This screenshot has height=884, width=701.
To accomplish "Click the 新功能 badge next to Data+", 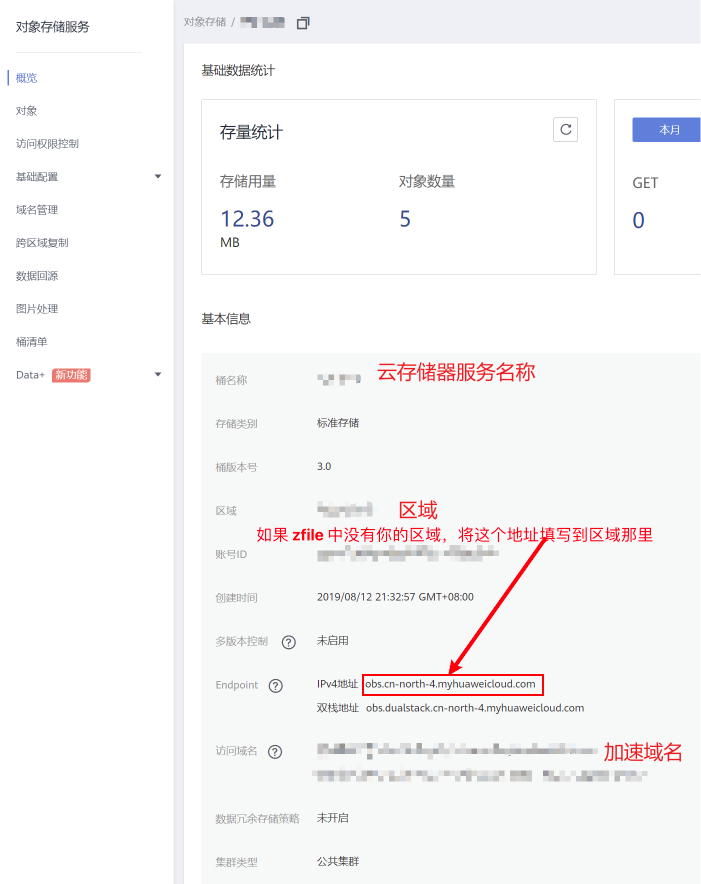I will 71,375.
